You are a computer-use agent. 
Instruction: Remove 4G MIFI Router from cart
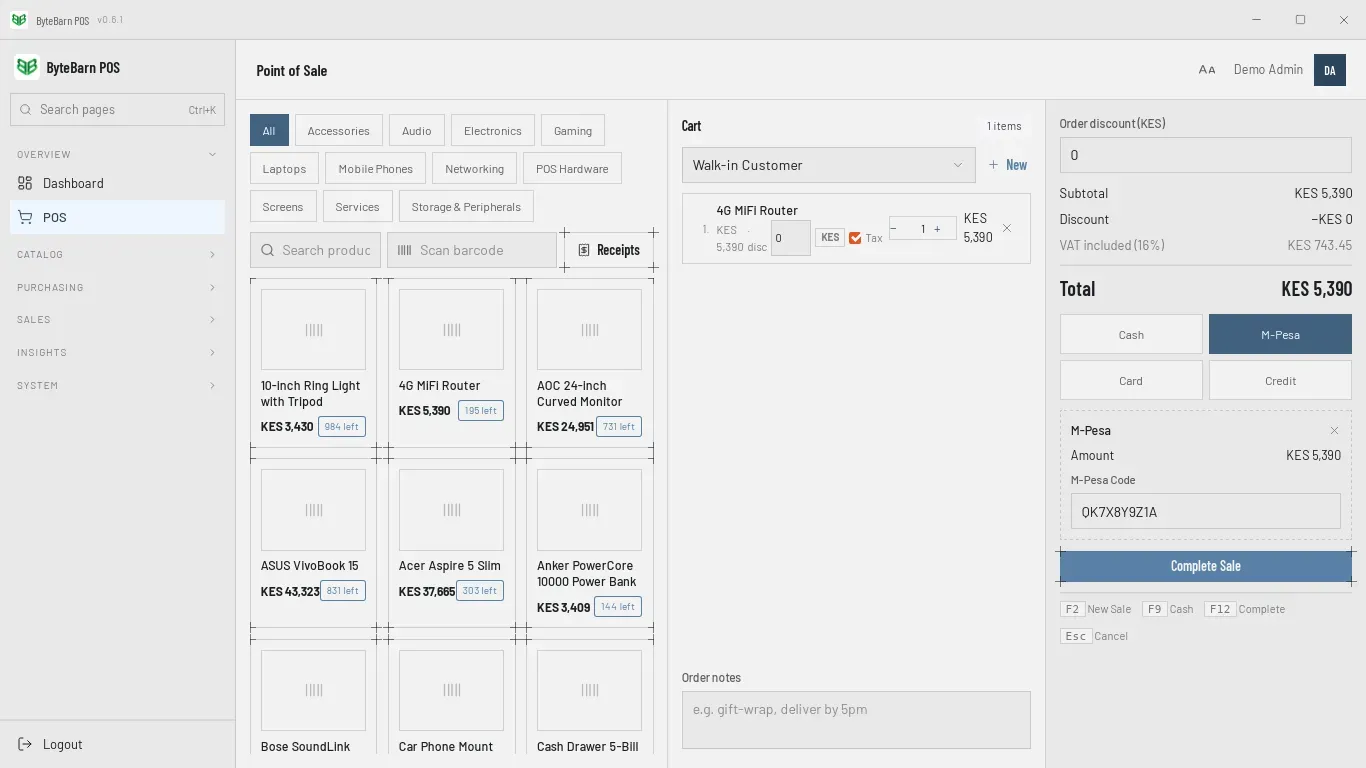tap(1007, 228)
